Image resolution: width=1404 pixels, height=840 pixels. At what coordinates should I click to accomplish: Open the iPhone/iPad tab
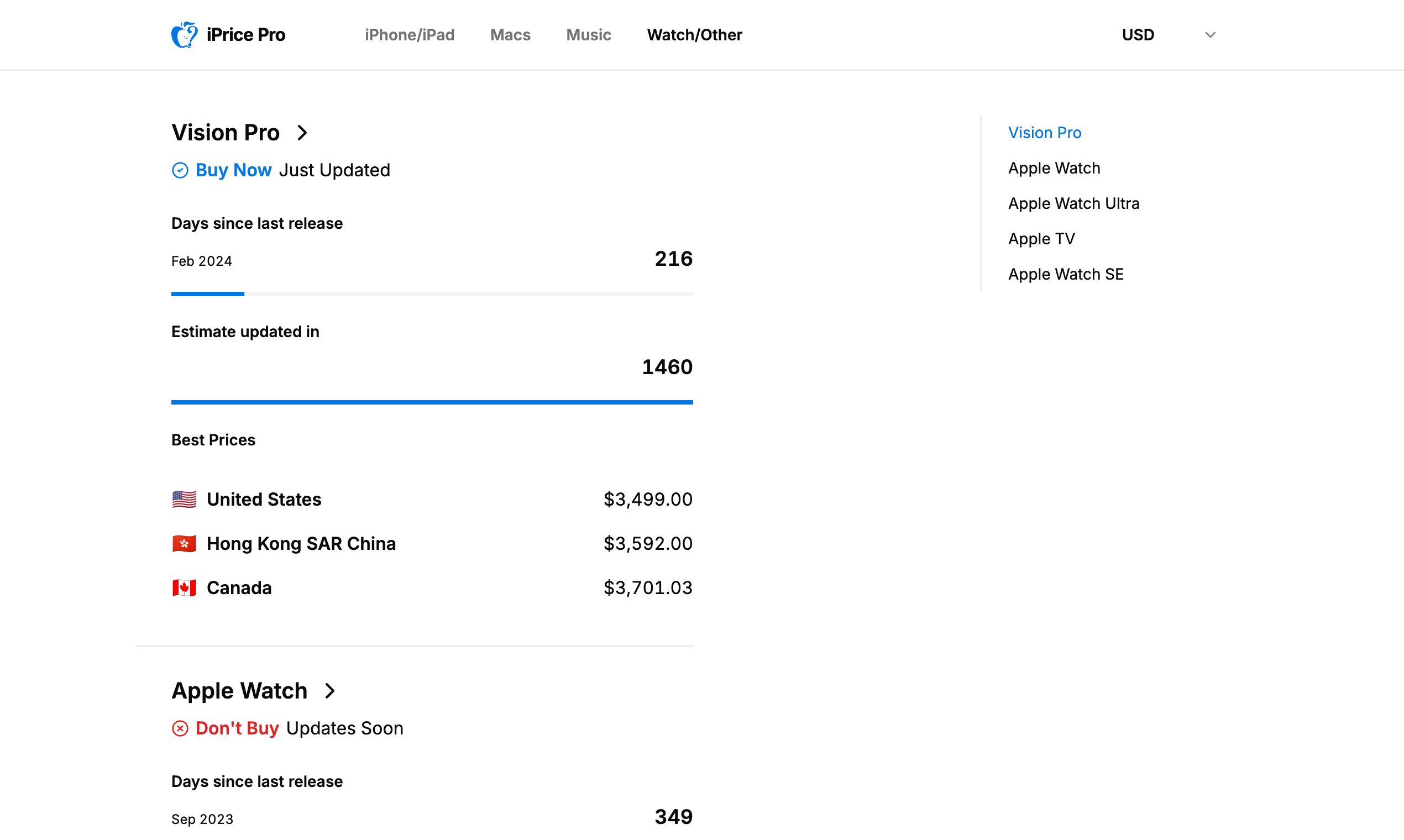[x=409, y=35]
